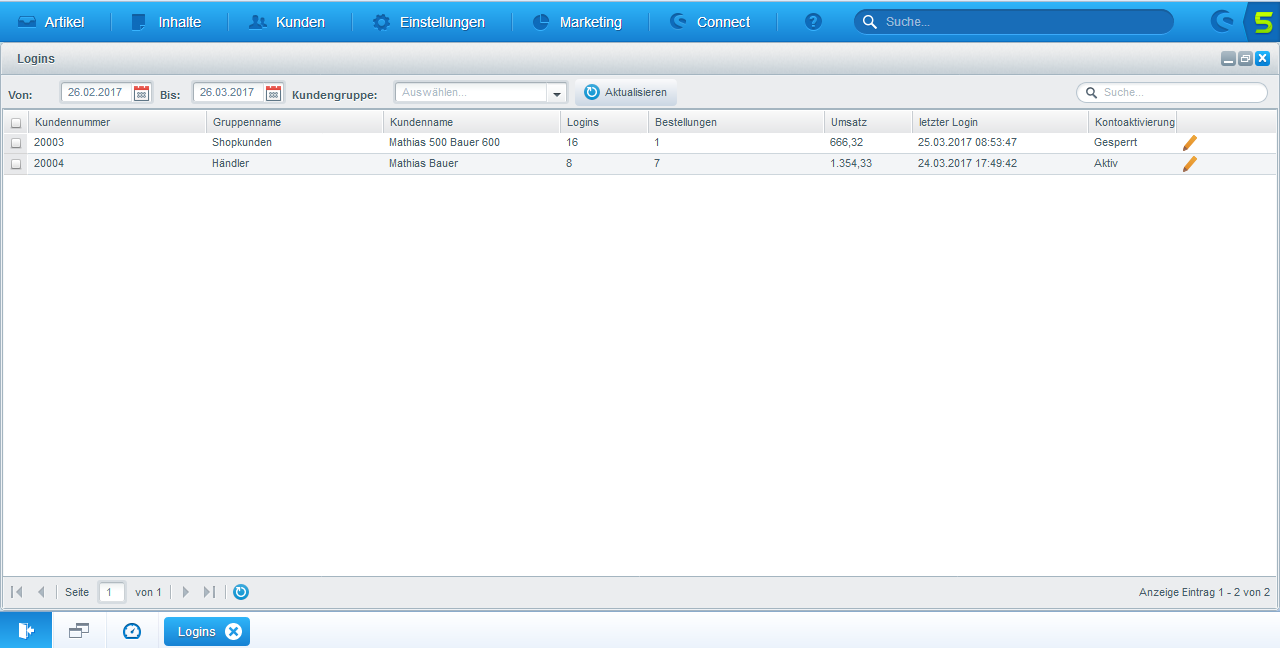Expand the Kundengruppe dropdown
Image resolution: width=1280 pixels, height=648 pixels.
[x=556, y=93]
